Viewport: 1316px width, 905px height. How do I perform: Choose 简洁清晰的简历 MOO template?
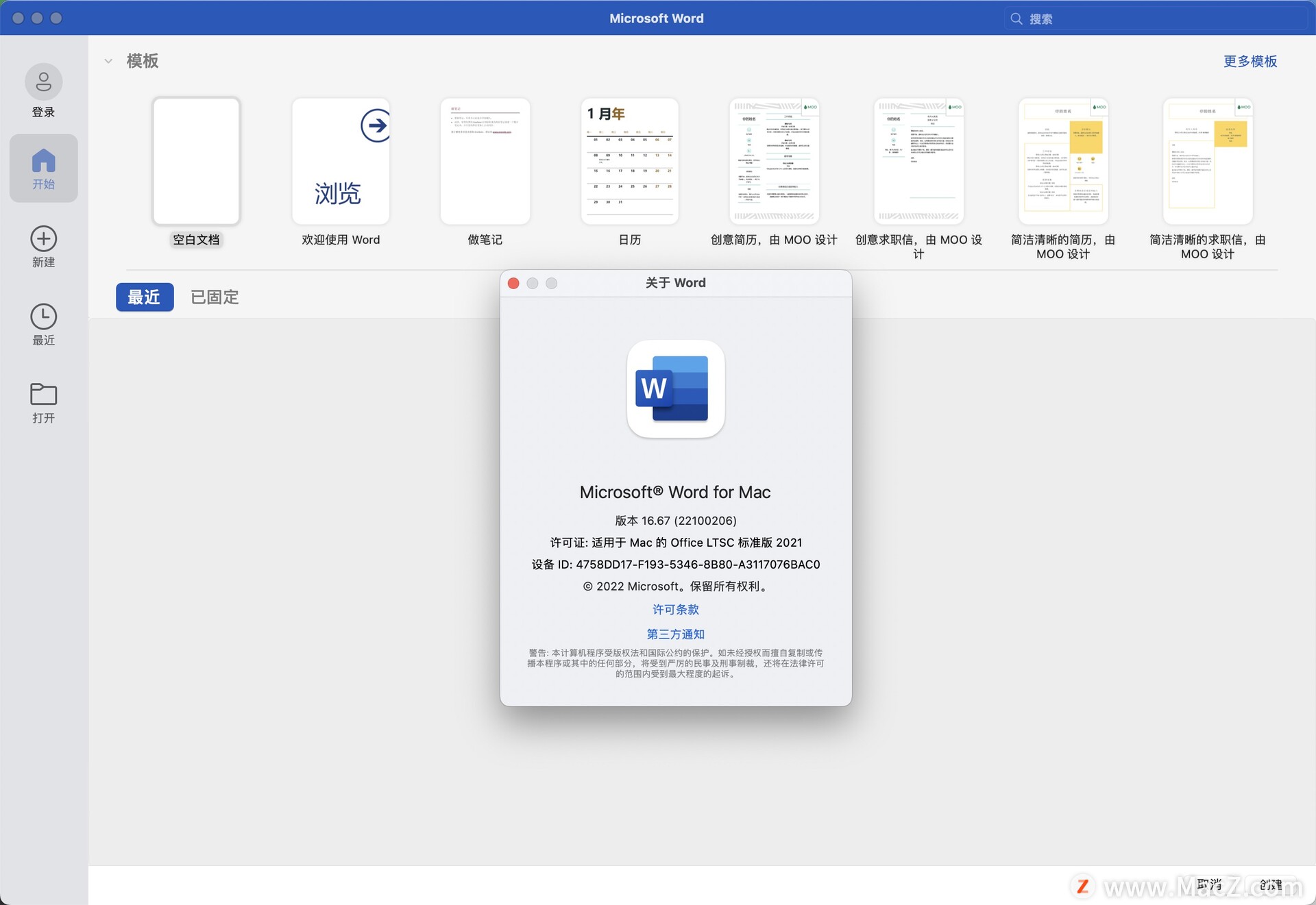point(1063,161)
